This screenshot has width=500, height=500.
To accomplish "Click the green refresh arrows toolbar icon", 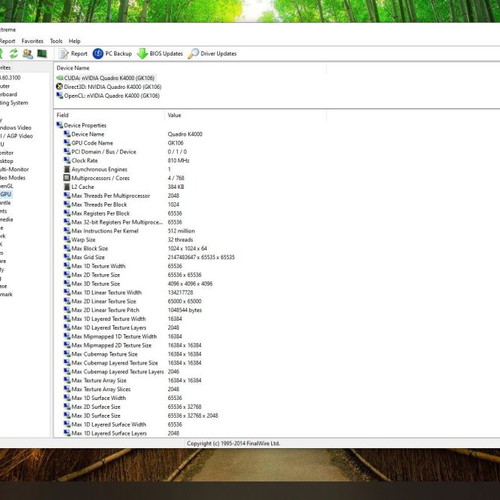I will pyautogui.click(x=14, y=54).
